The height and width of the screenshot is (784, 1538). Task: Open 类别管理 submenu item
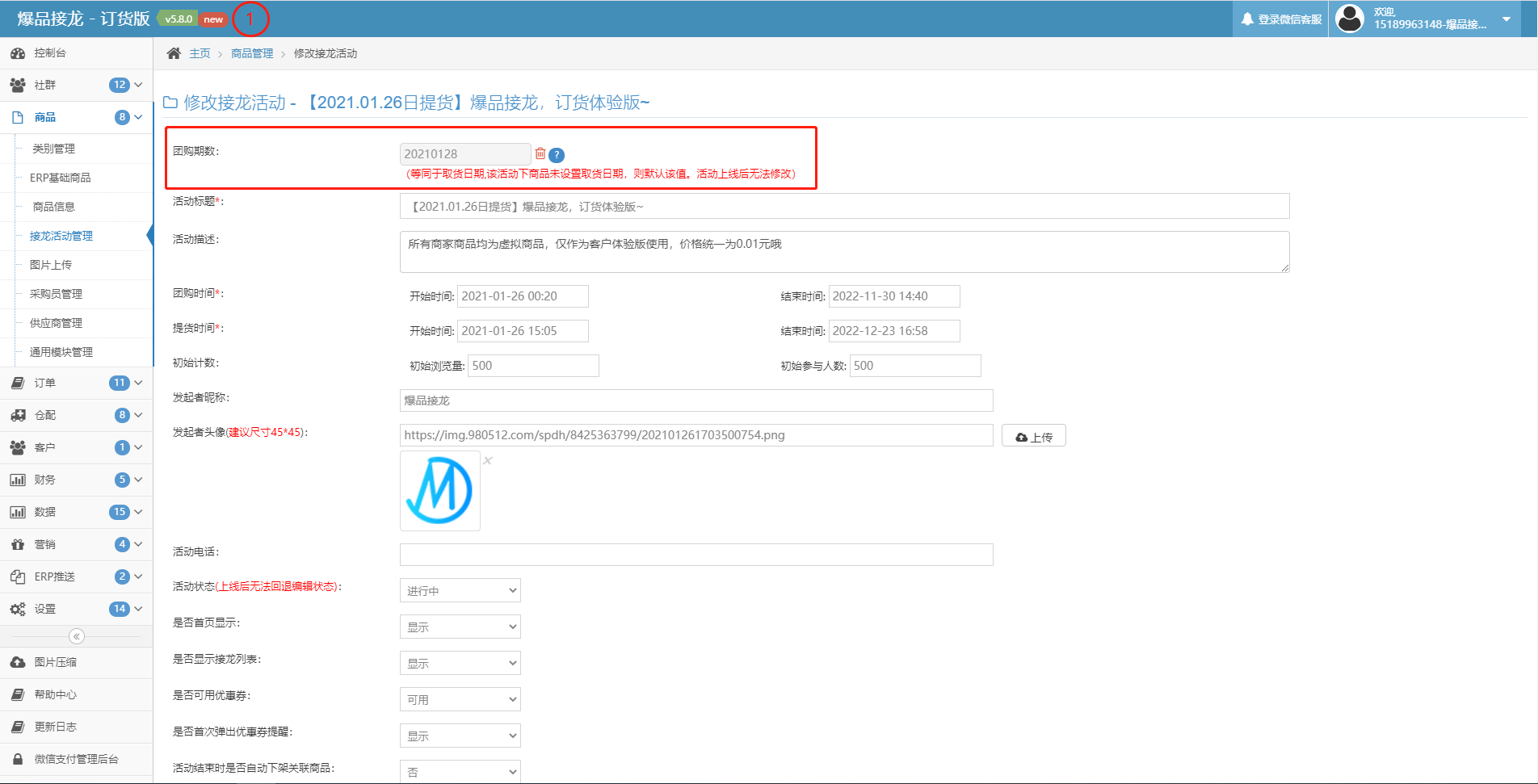pos(53,149)
